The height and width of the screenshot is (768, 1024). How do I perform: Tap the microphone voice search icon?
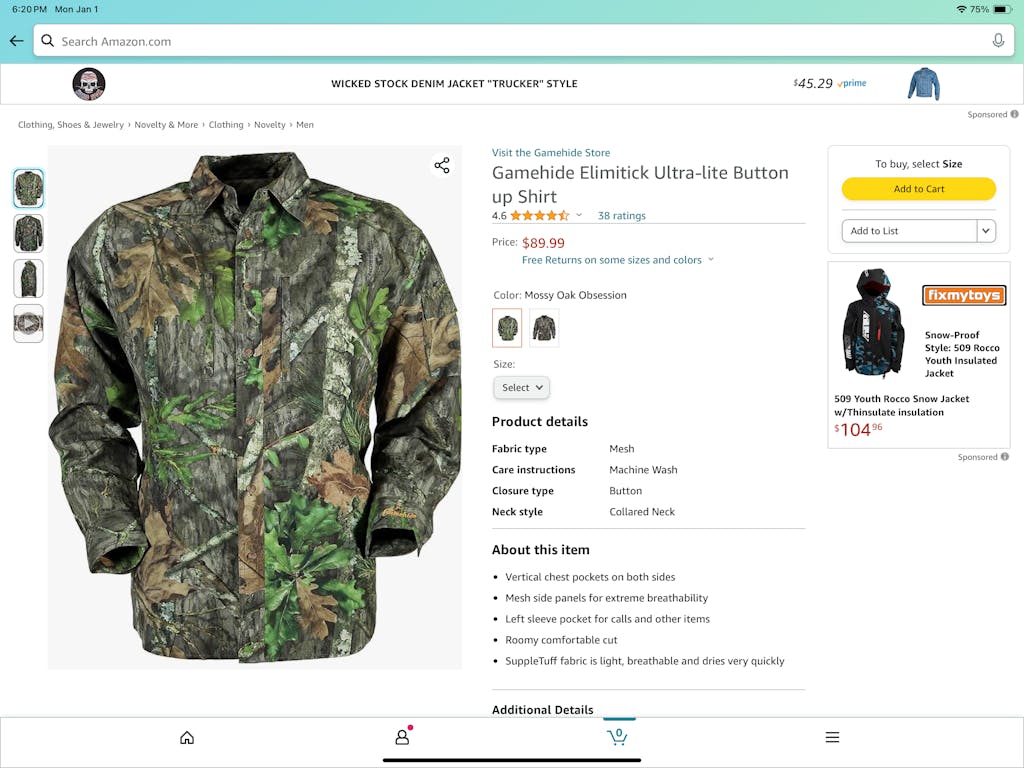pos(998,41)
